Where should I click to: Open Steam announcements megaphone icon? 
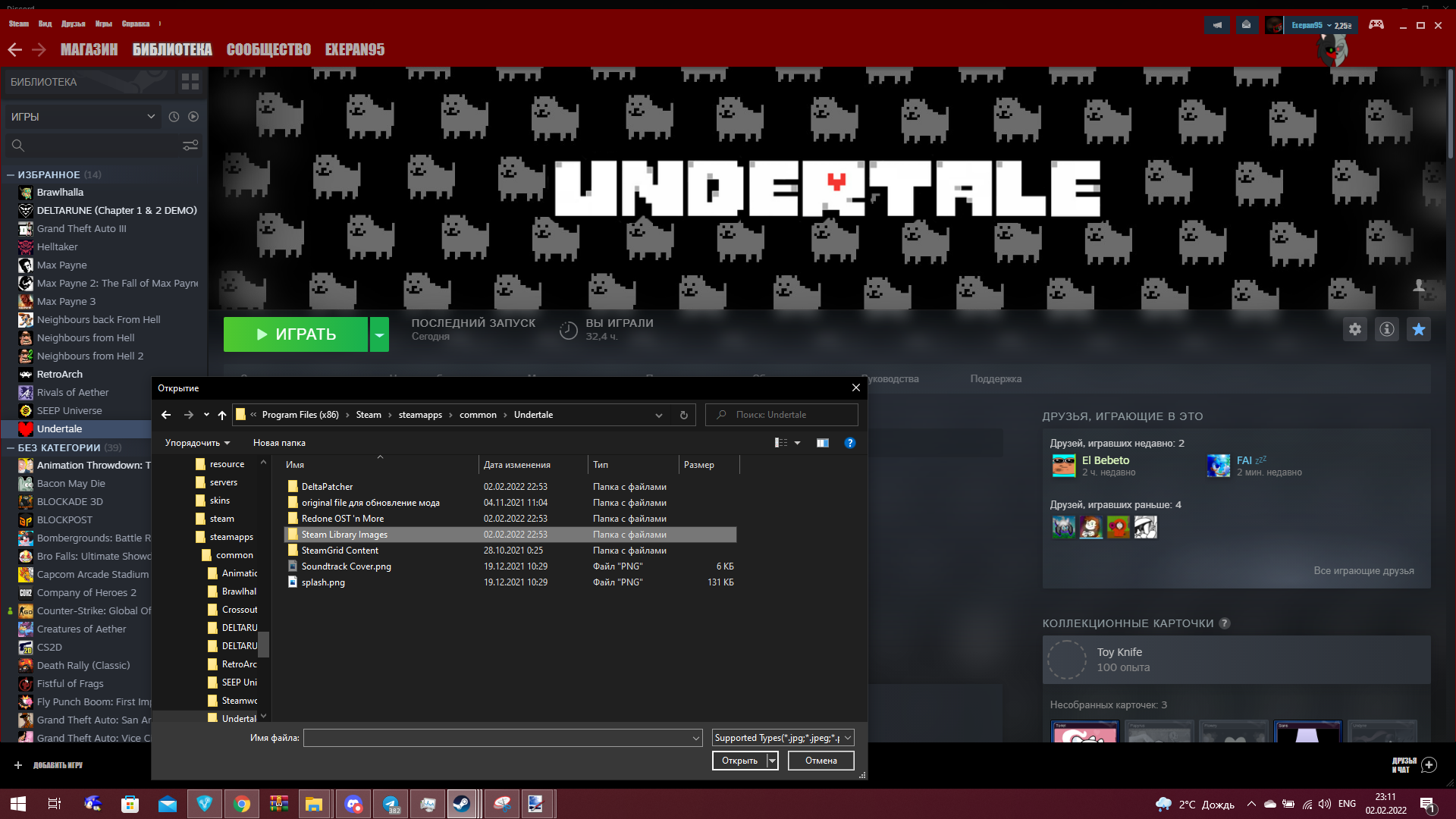1216,25
